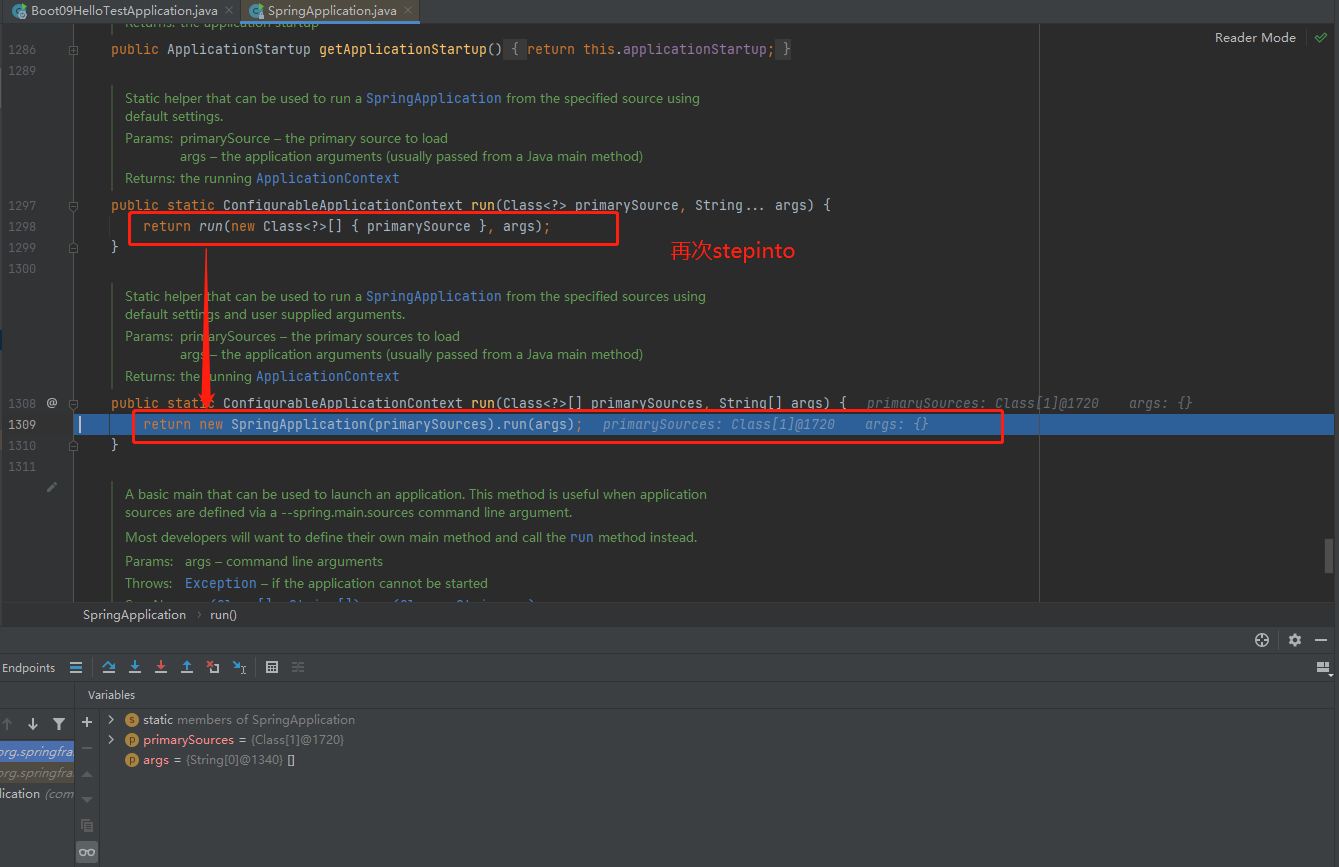Open debugger settings gear icon

(1295, 640)
